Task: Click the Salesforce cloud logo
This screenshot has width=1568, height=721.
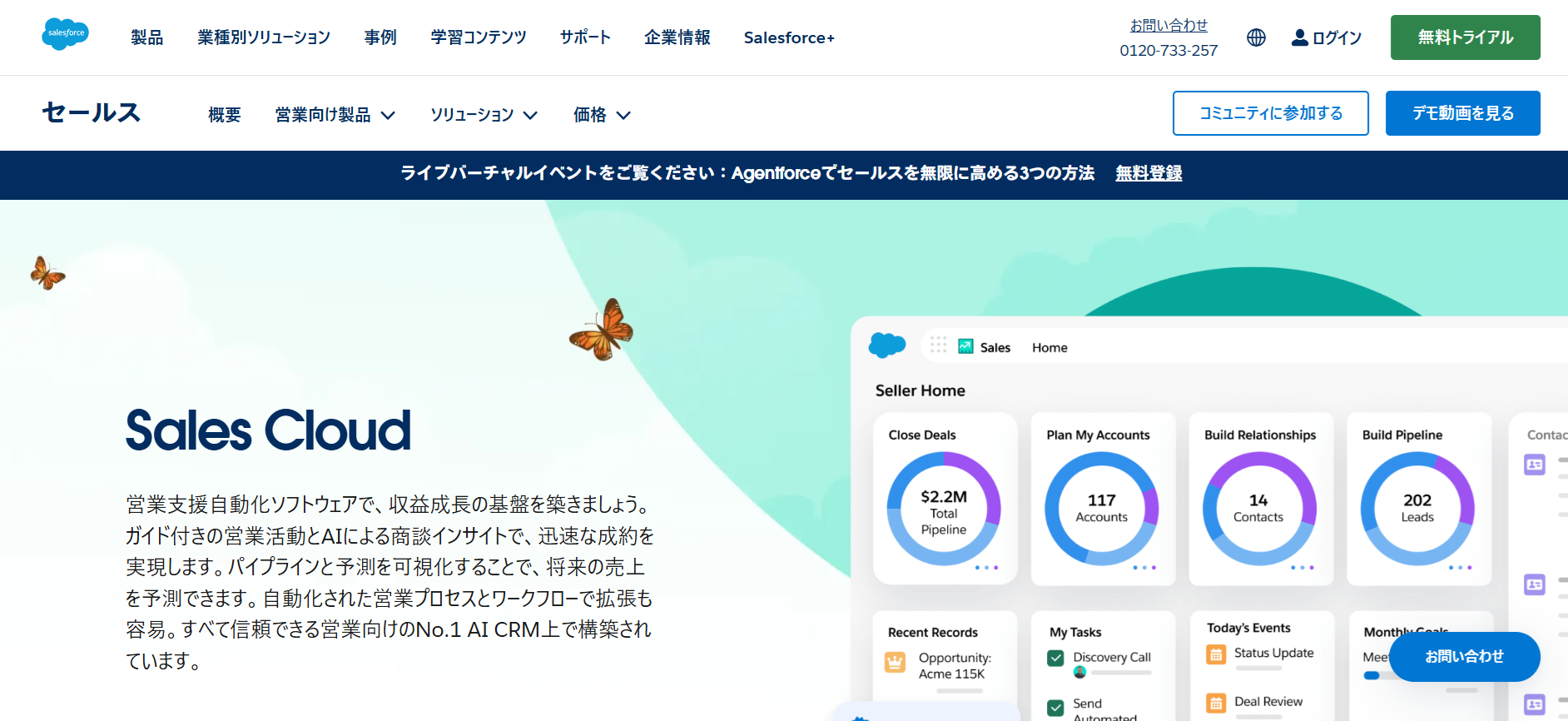Action: (65, 34)
